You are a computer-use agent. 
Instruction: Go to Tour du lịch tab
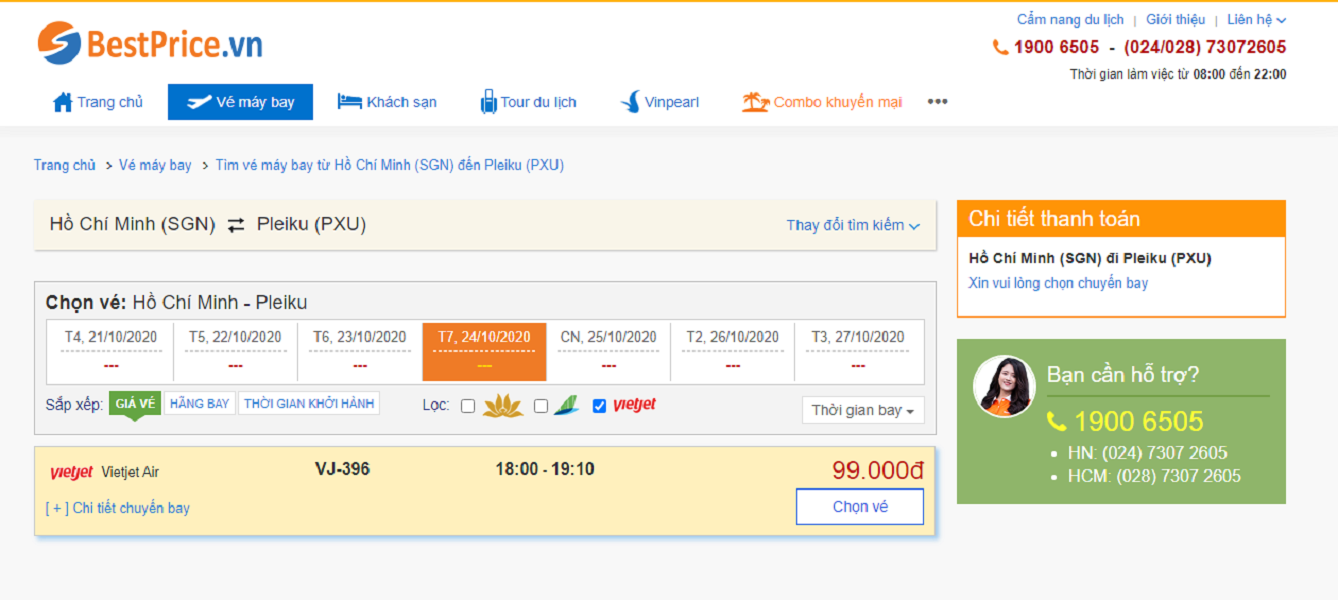pyautogui.click(x=528, y=102)
